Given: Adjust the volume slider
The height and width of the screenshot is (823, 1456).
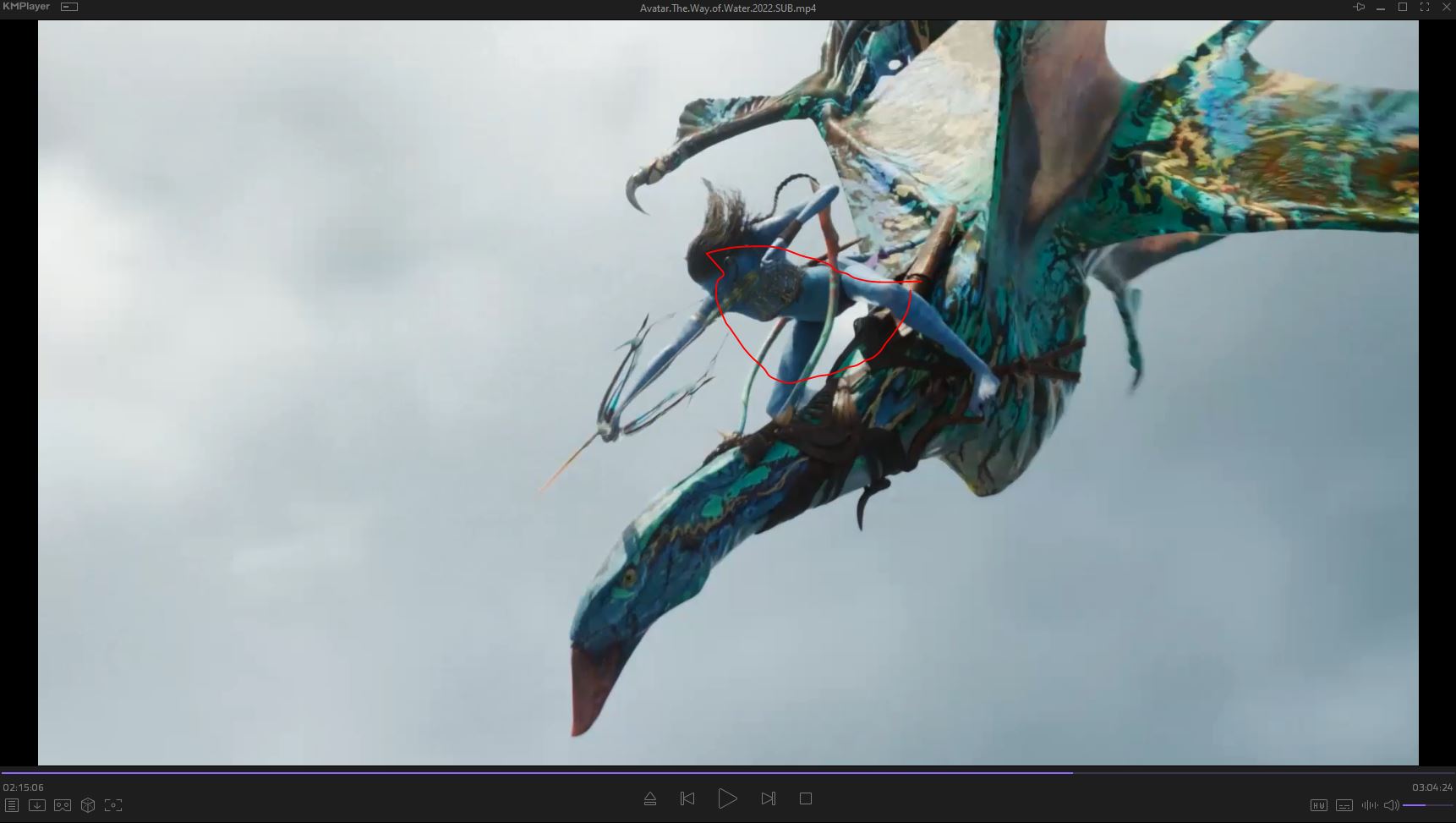Looking at the screenshot, I should [x=1426, y=805].
